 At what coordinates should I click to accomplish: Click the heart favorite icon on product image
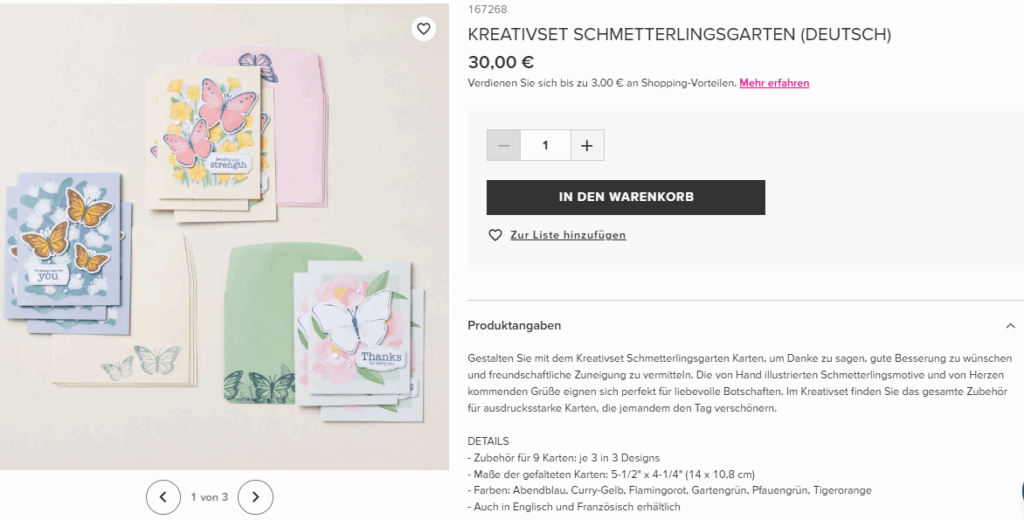[x=424, y=29]
